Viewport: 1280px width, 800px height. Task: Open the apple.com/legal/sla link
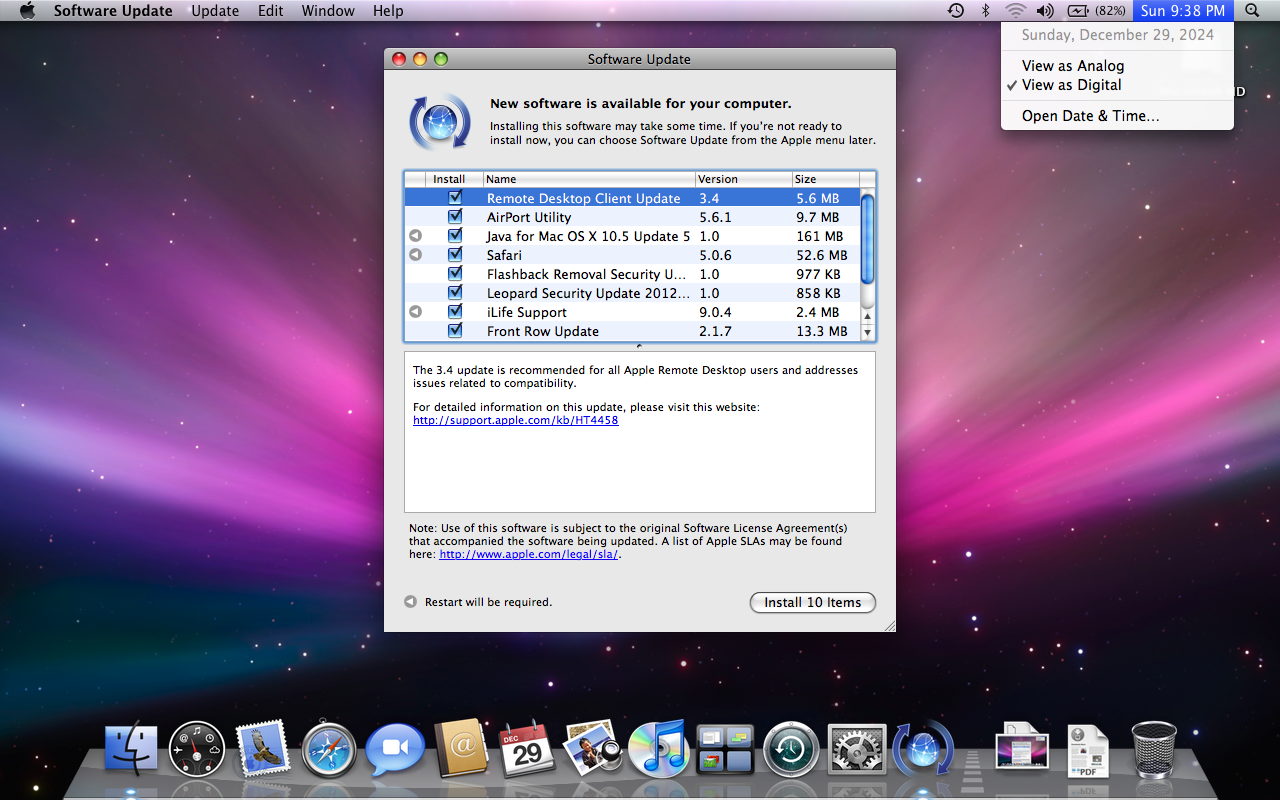pyautogui.click(x=529, y=554)
